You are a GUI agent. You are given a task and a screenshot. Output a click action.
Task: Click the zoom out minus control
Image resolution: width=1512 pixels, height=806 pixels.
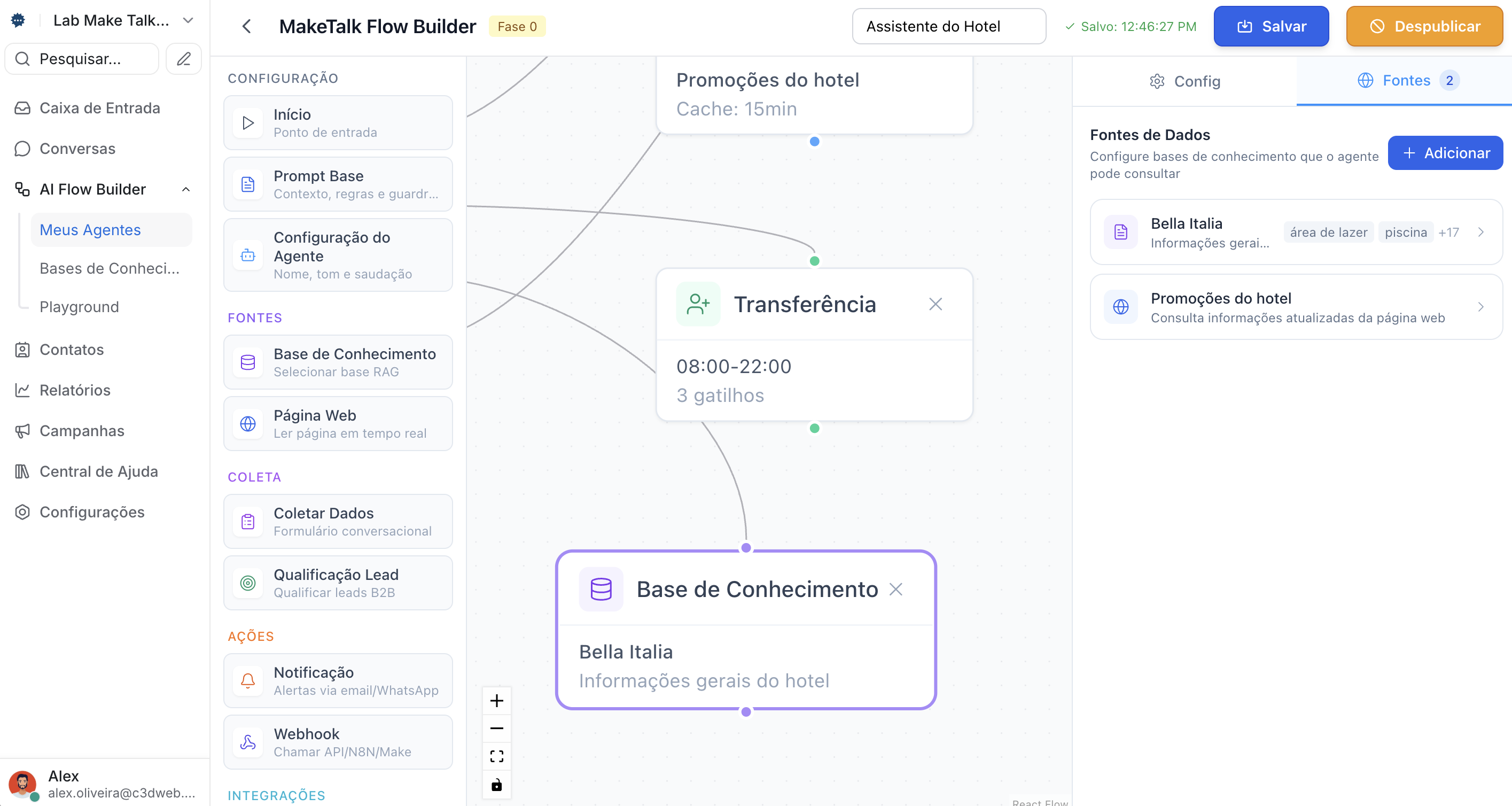pyautogui.click(x=496, y=728)
